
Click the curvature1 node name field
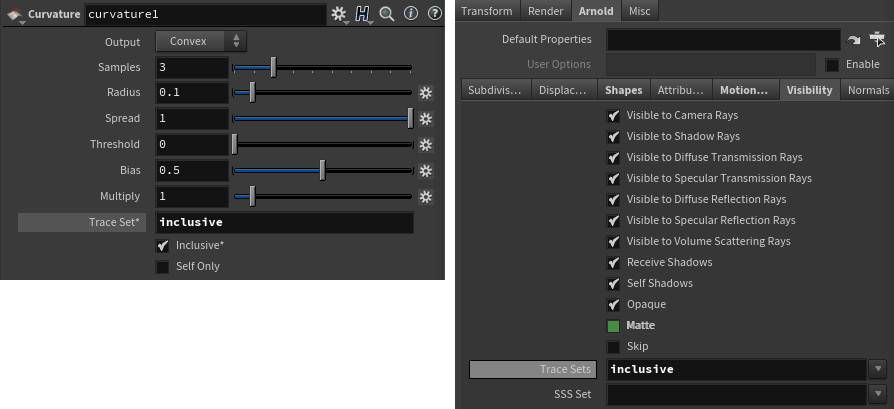point(206,14)
